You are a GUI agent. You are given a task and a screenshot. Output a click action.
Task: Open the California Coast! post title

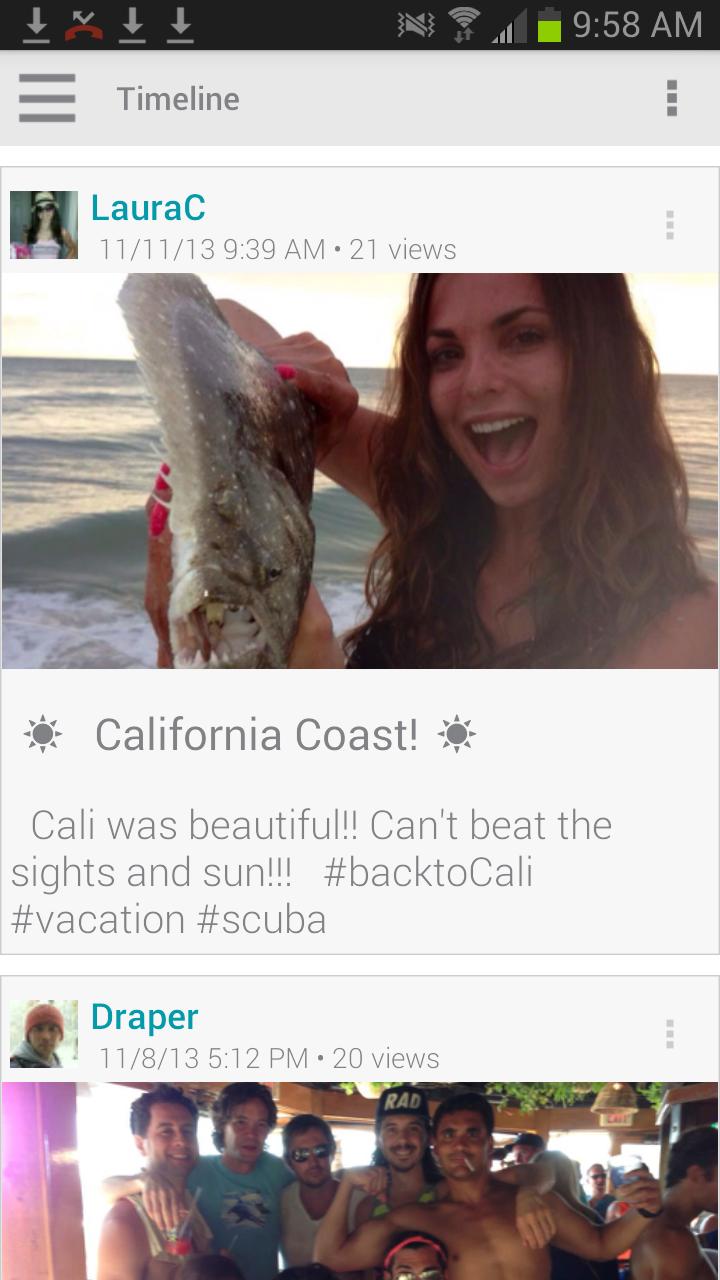point(256,735)
